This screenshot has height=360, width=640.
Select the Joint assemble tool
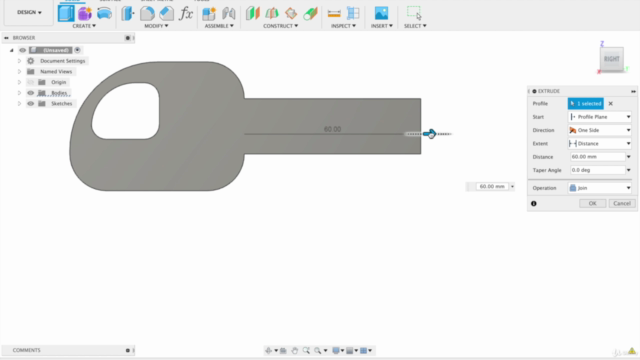point(229,13)
